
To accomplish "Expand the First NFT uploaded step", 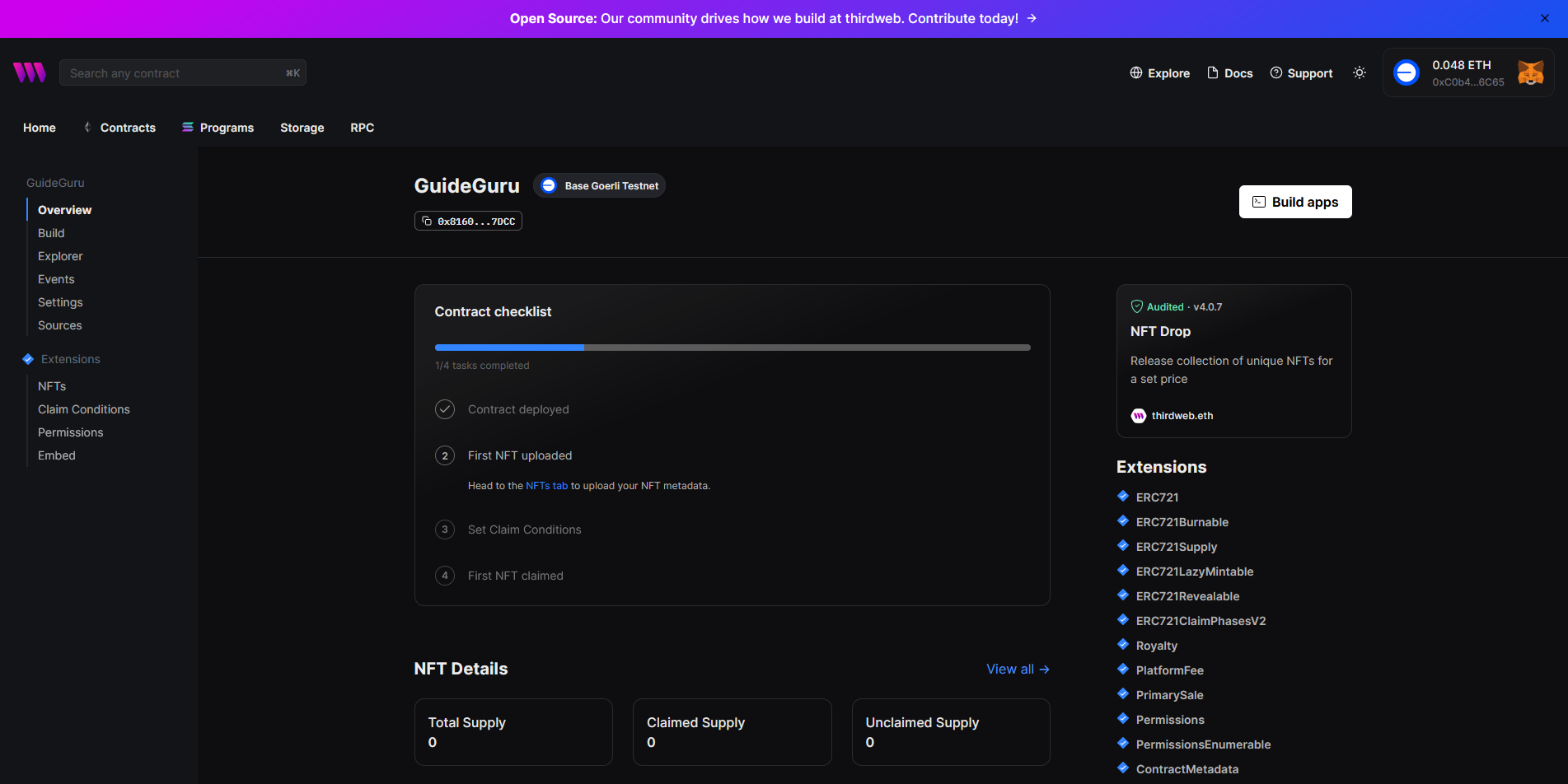I will 519,455.
